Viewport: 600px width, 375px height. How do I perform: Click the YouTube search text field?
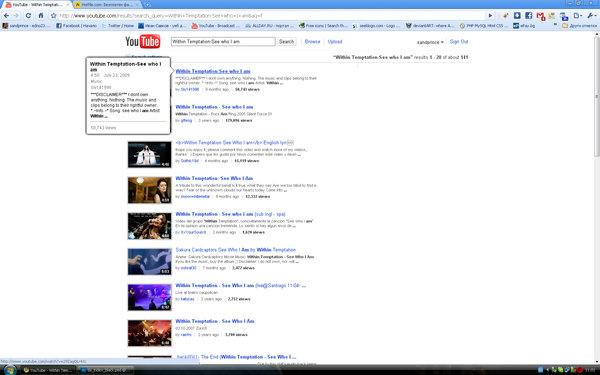pos(223,41)
